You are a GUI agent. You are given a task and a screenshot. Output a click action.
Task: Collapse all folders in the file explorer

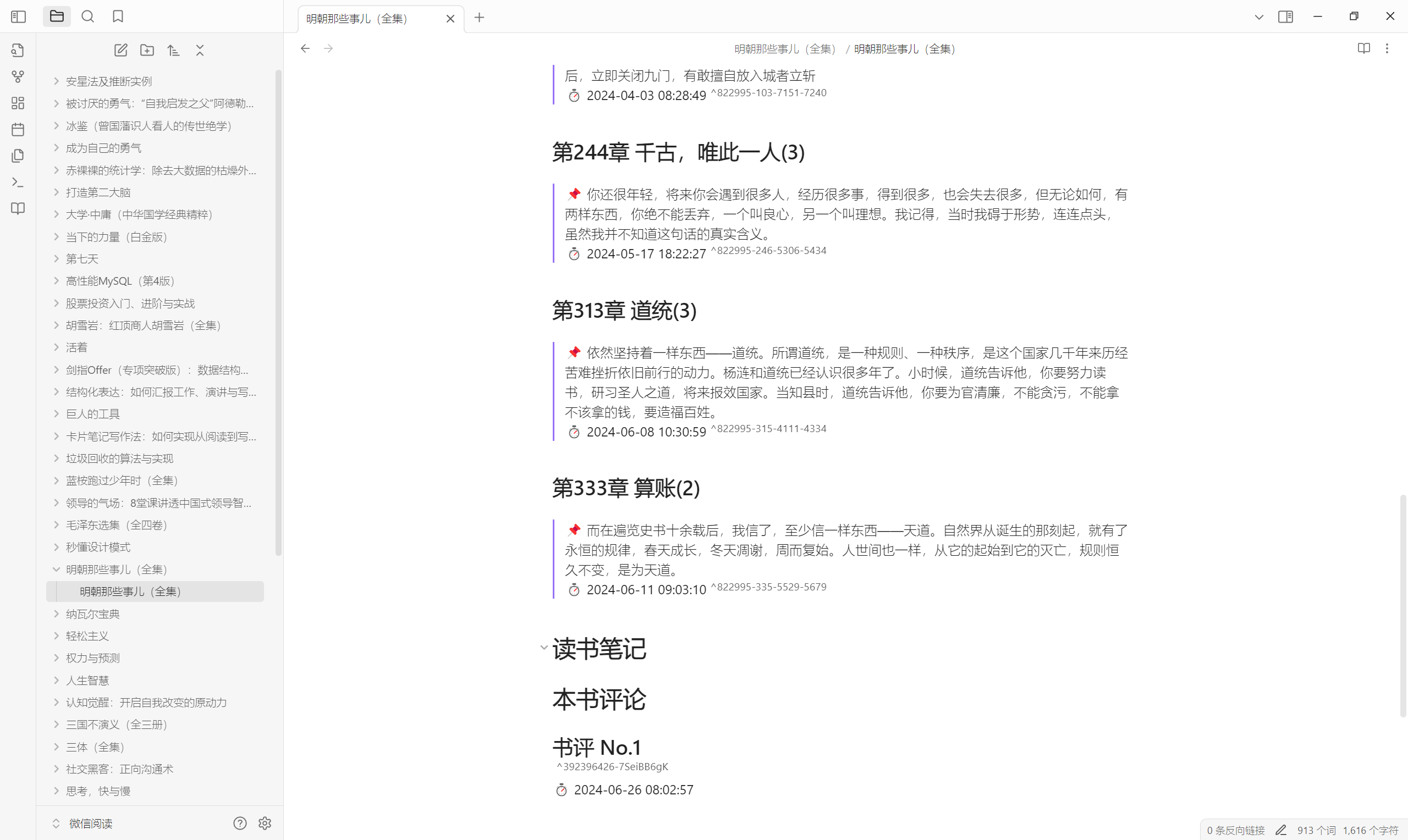tap(200, 51)
